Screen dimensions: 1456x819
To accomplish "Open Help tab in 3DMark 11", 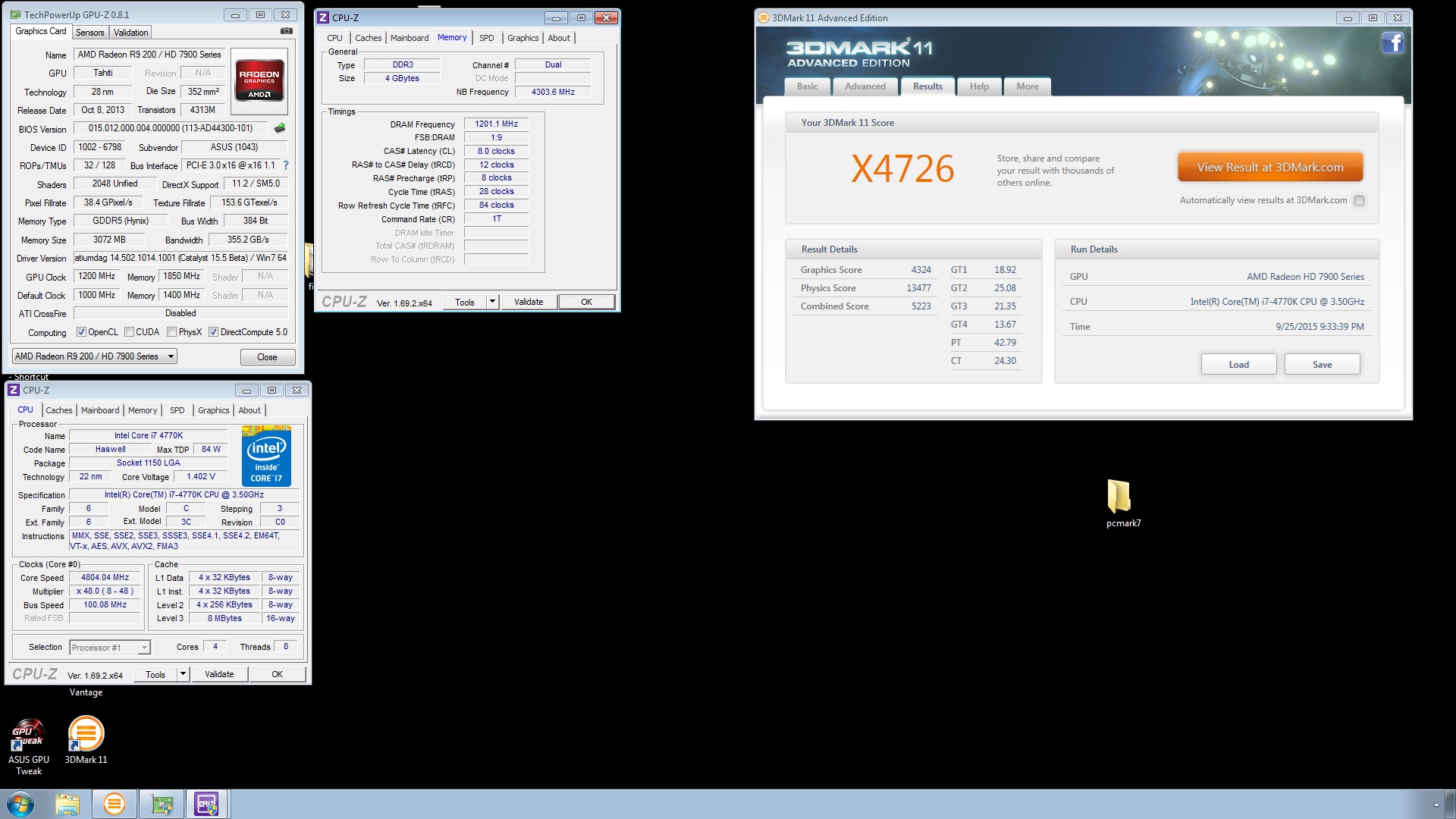I will 979,86.
